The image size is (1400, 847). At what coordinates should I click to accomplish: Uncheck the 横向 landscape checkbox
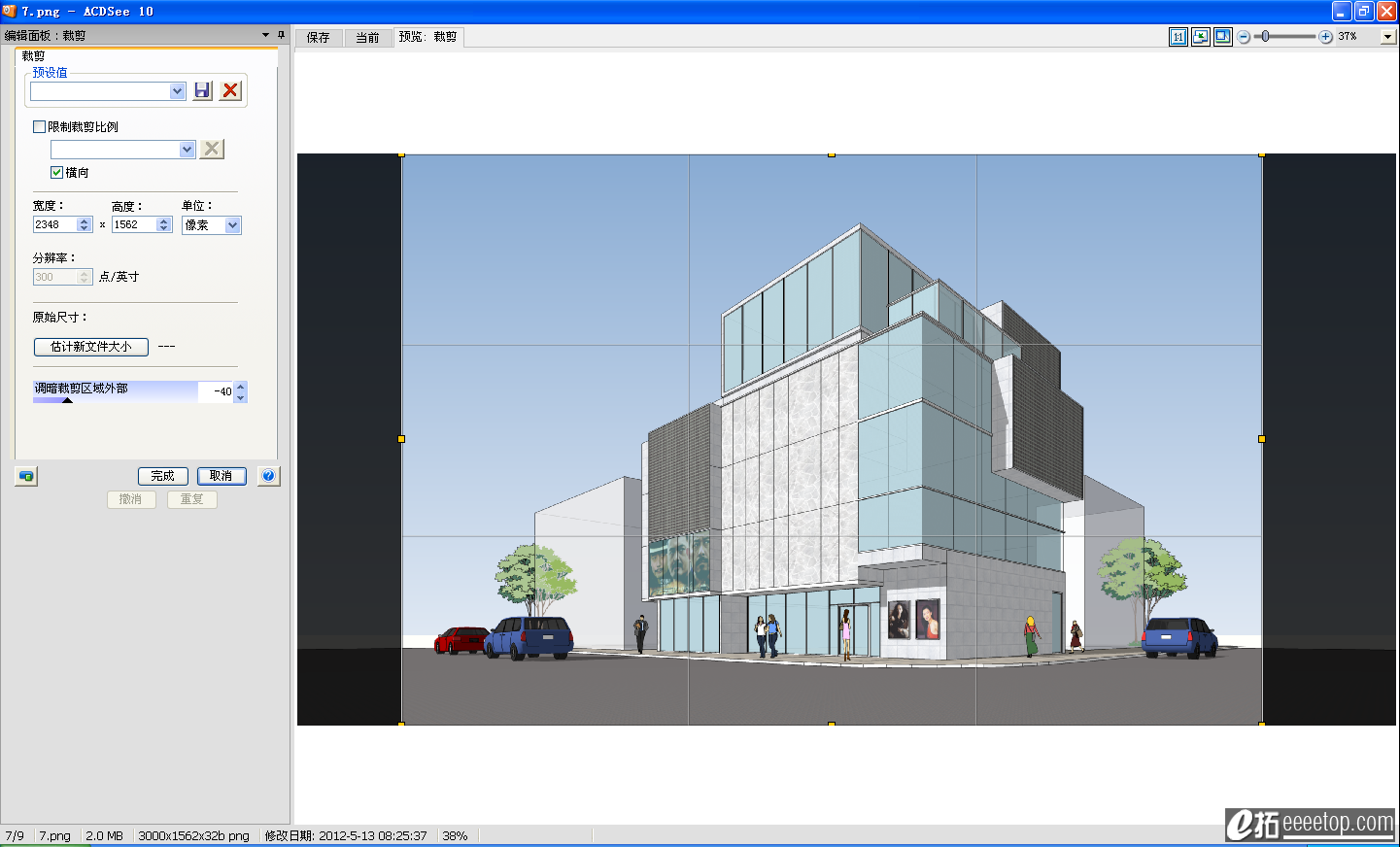56,172
